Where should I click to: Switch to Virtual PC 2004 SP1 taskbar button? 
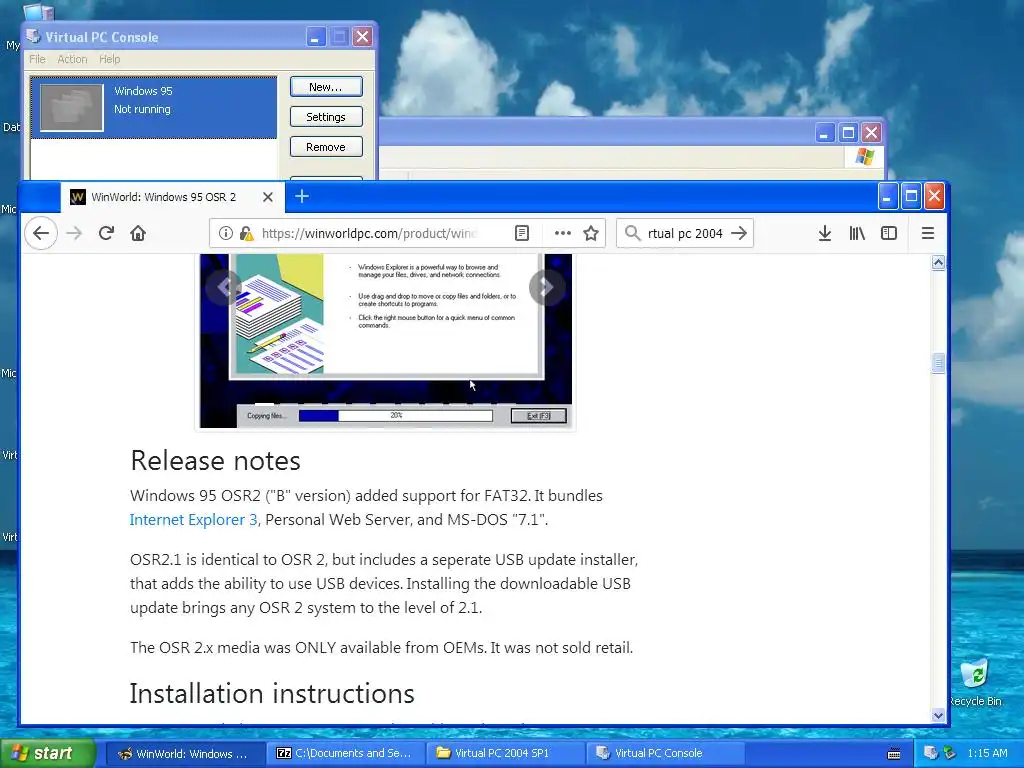[x=506, y=753]
